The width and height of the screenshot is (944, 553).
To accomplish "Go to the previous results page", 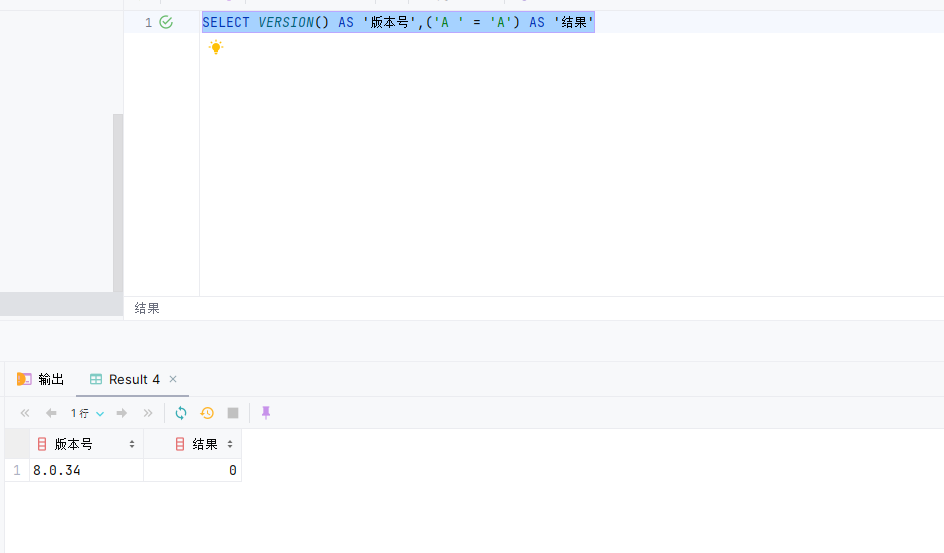I will click(x=51, y=413).
